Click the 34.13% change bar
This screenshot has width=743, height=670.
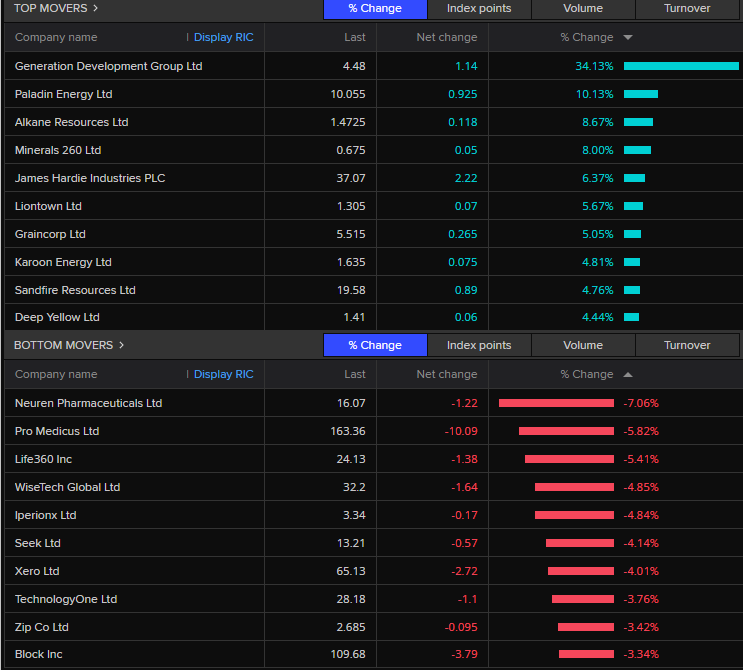(681, 66)
